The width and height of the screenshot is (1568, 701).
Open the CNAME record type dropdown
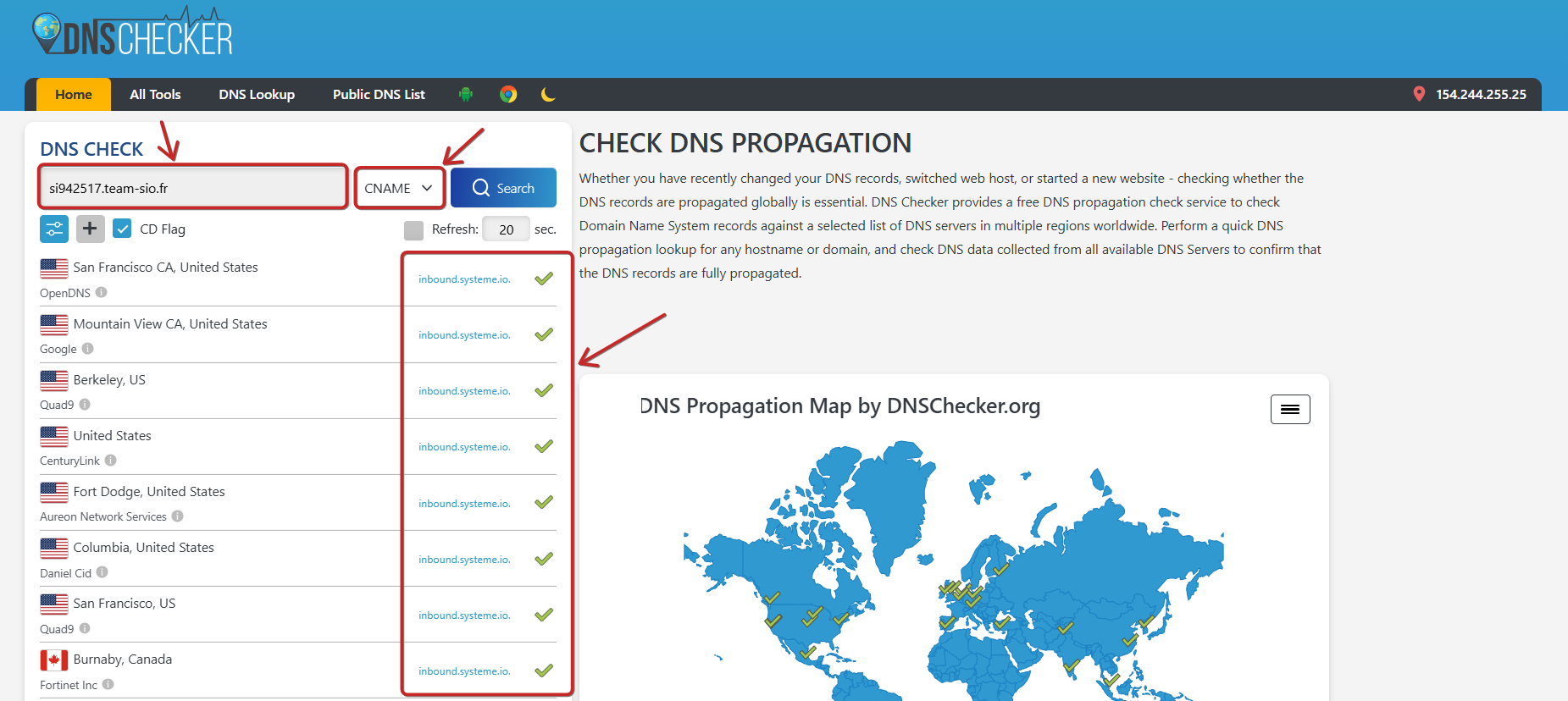click(399, 188)
